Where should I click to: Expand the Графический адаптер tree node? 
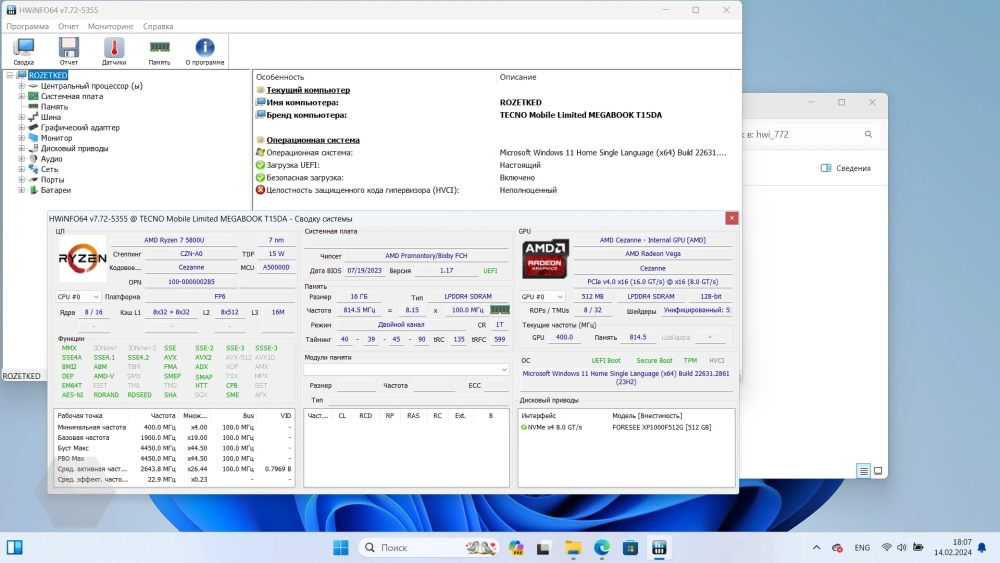click(x=21, y=128)
